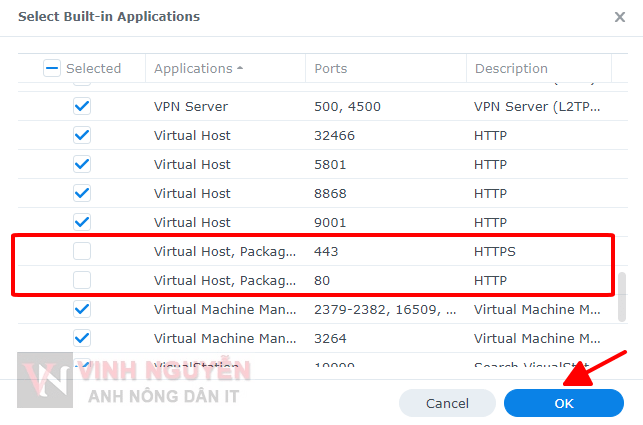643x425 pixels.
Task: Enable the HTTP port 80 checkbox
Action: click(82, 280)
